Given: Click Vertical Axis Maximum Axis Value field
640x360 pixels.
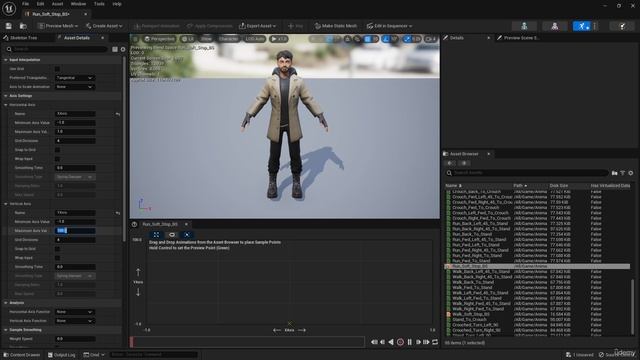Looking at the screenshot, I should [x=75, y=231].
